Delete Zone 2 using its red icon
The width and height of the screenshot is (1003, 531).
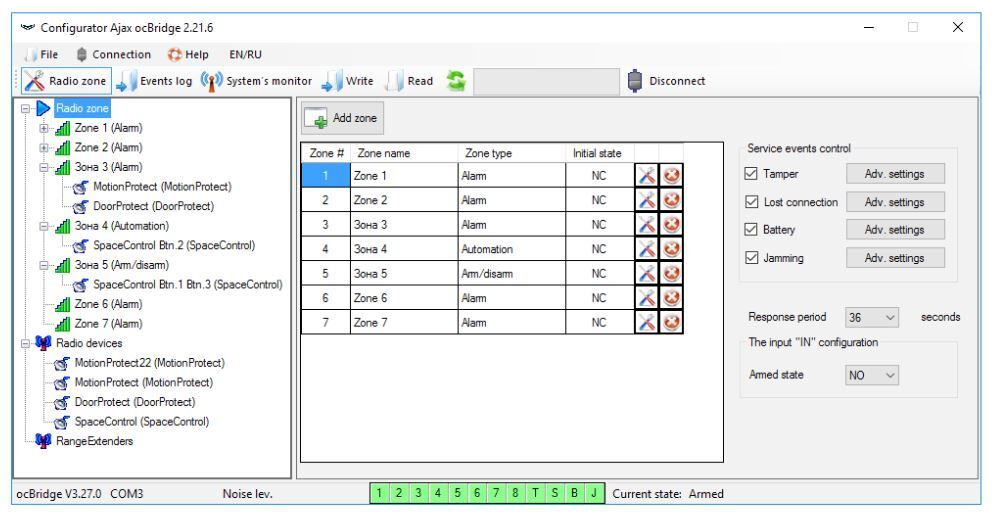point(671,200)
